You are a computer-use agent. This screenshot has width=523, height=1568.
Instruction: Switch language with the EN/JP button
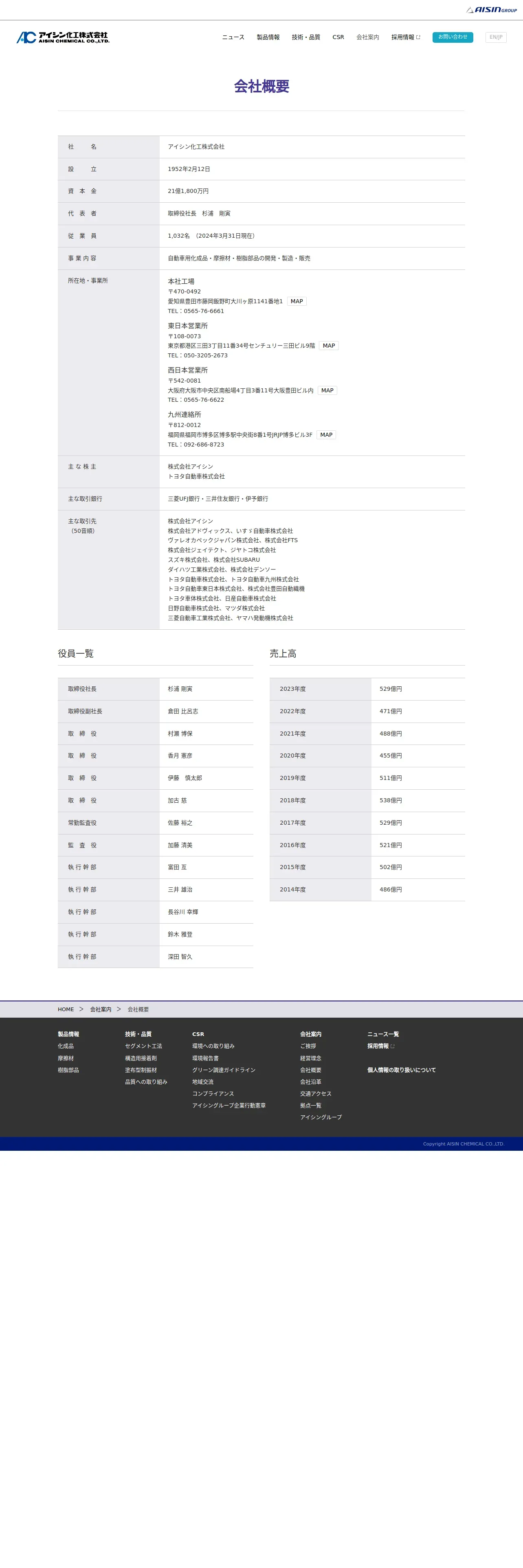[x=496, y=37]
